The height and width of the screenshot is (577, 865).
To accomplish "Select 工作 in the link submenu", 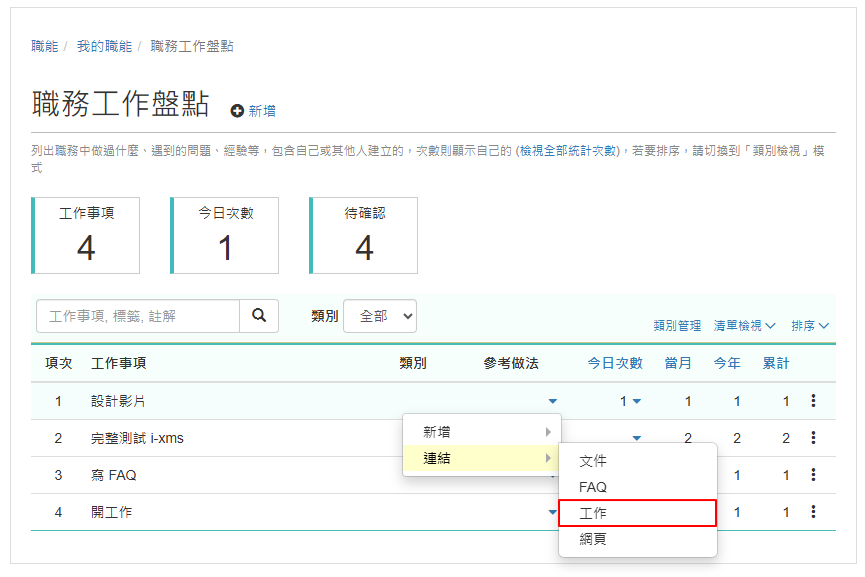I will [x=638, y=513].
